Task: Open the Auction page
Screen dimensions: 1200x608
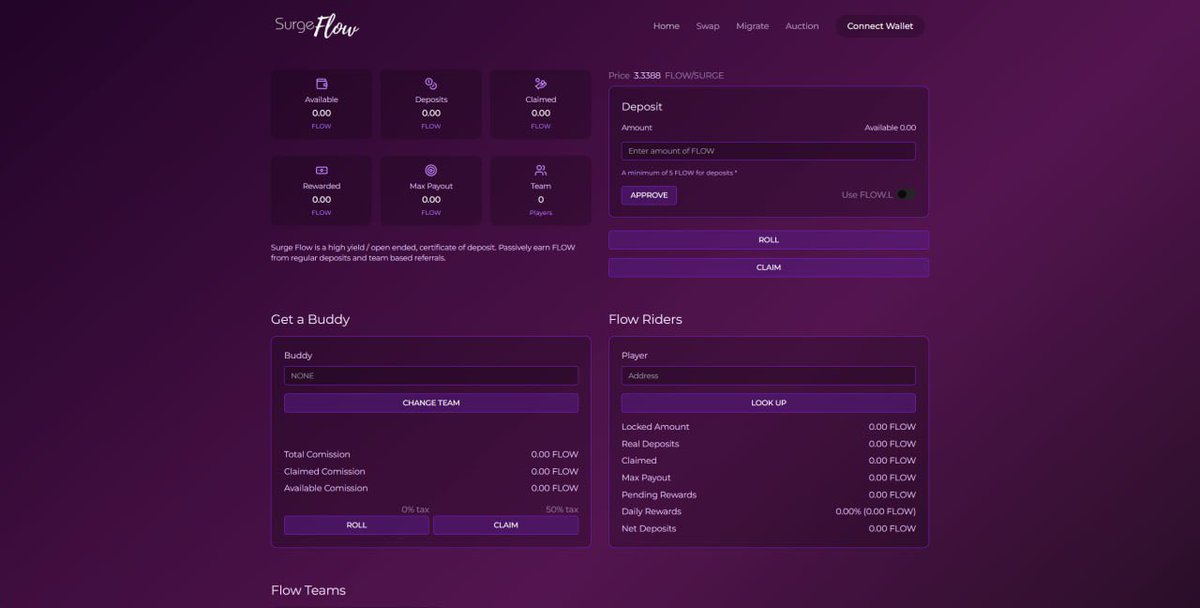Action: pos(802,26)
